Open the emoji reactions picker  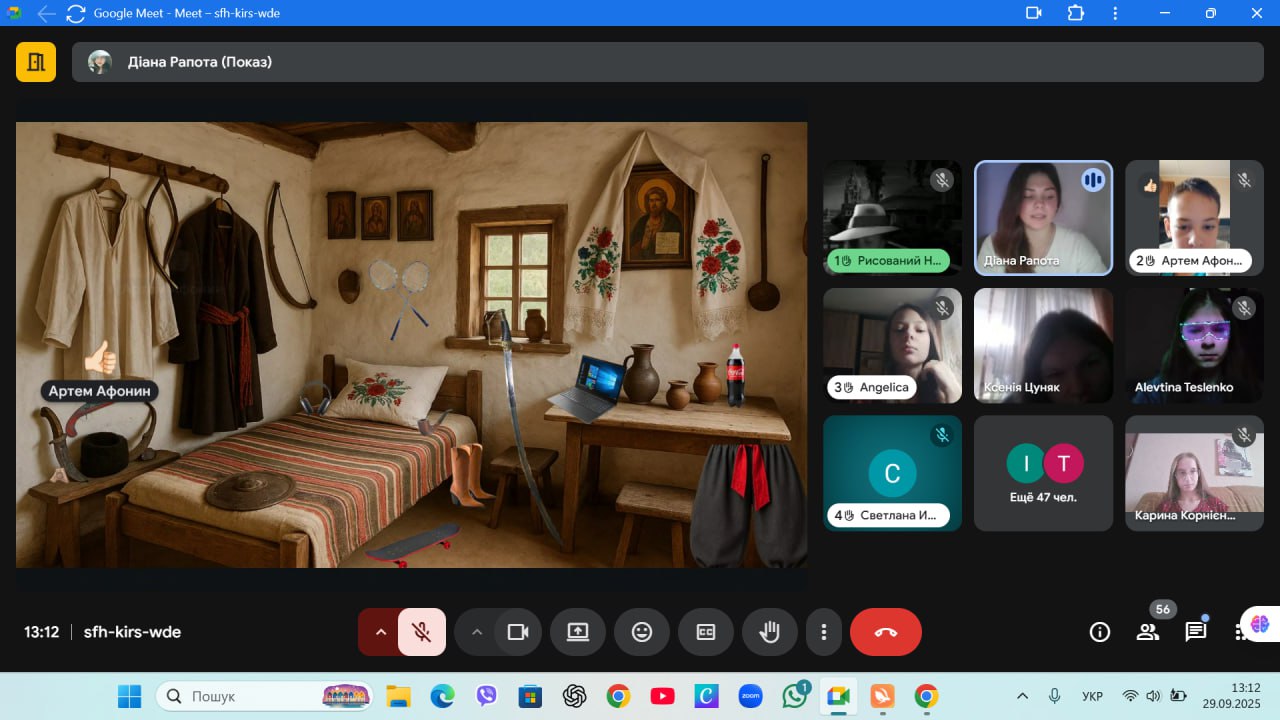pos(642,632)
